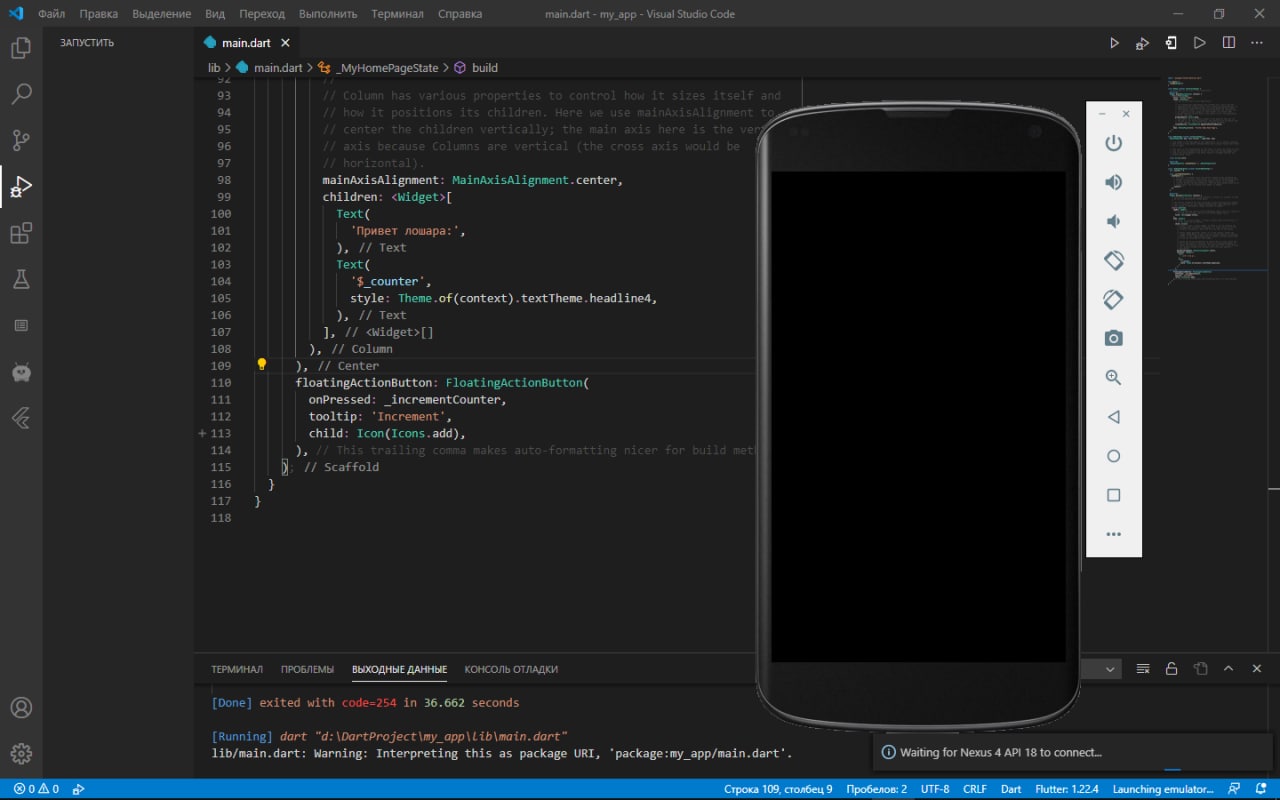Open the list-style panel icon below the flask

21,326
